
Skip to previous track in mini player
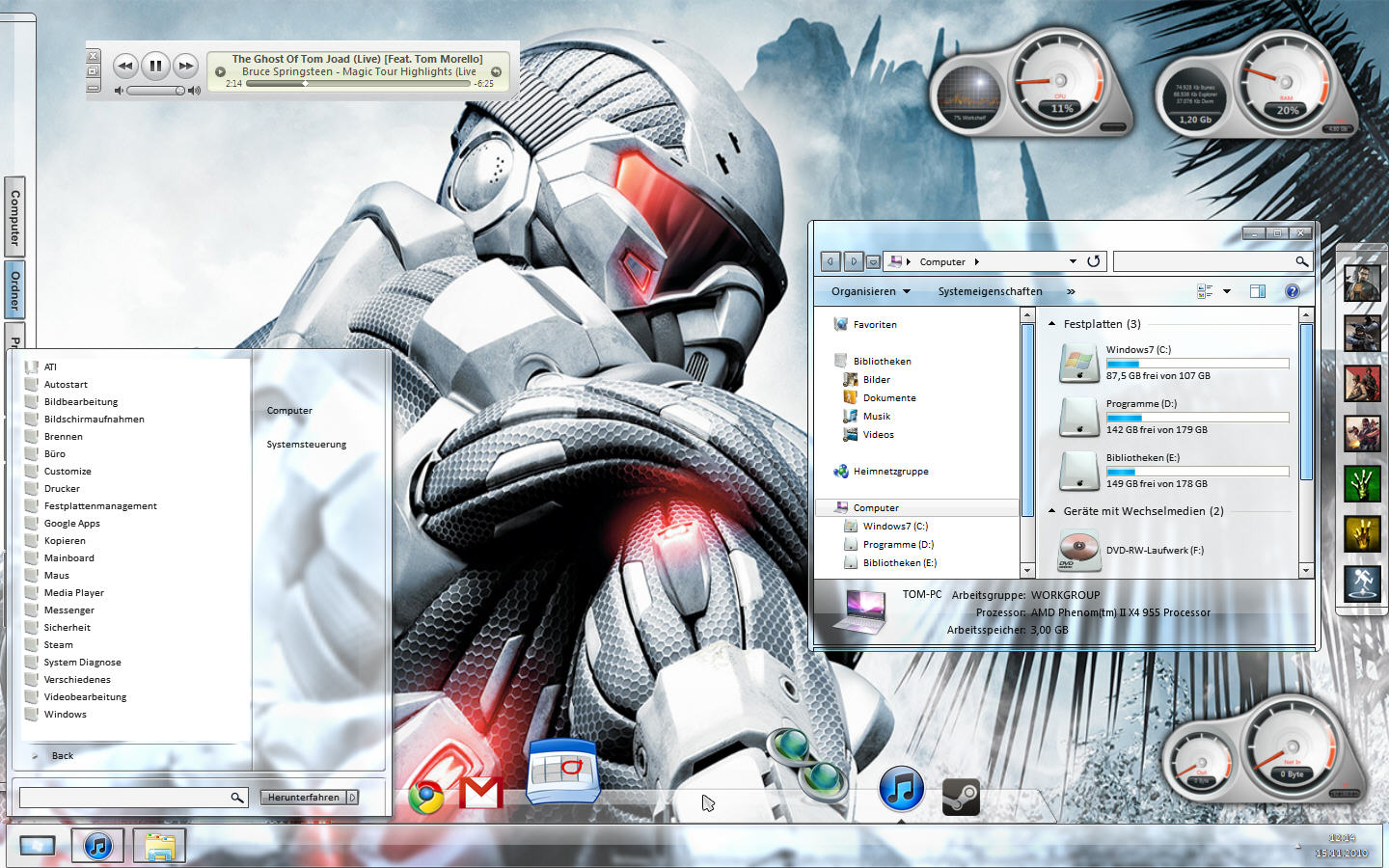(x=125, y=66)
